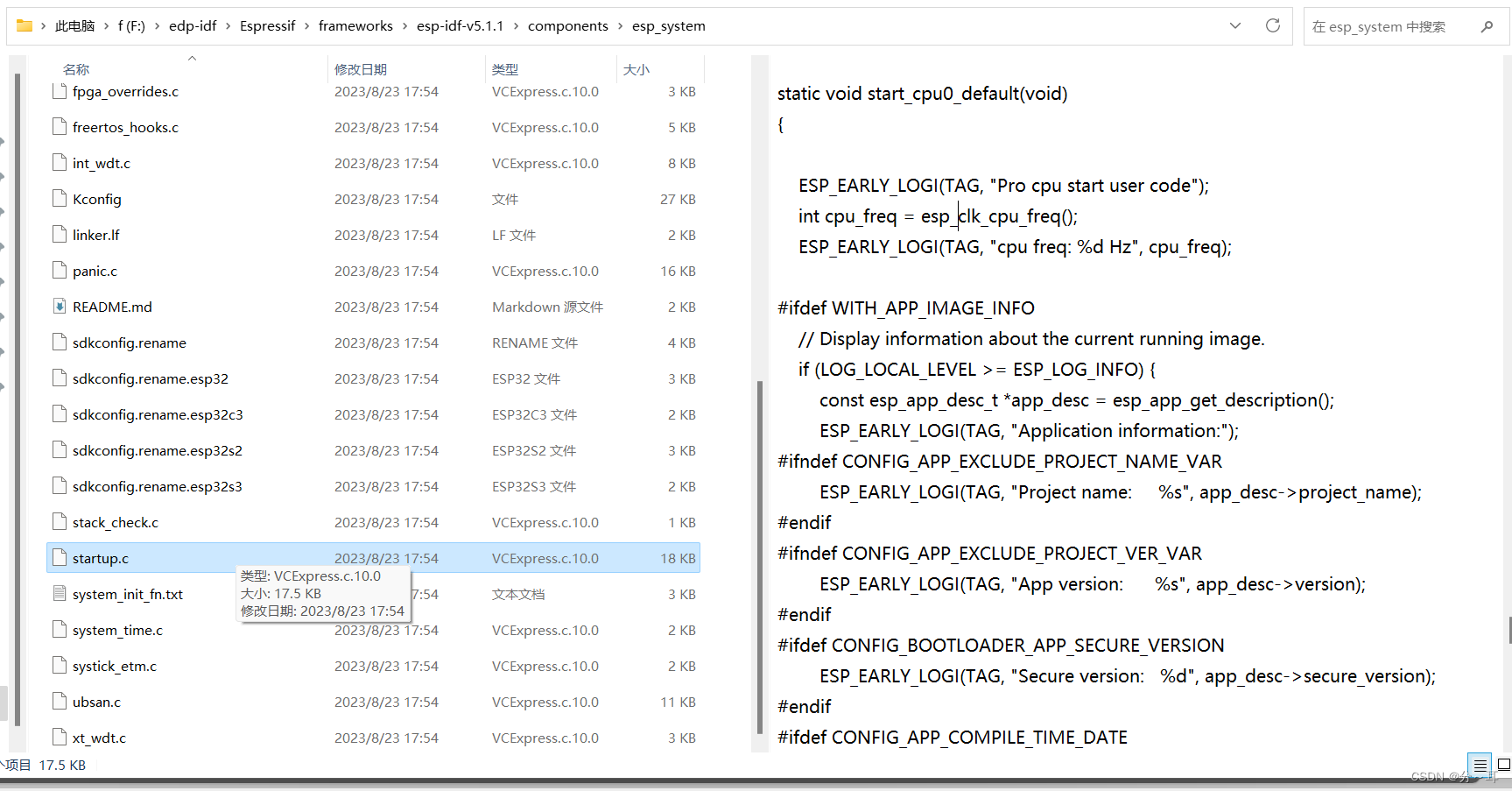Click file name system_init_fn.txt
Viewport: 1512px width, 791px height.
point(128,594)
